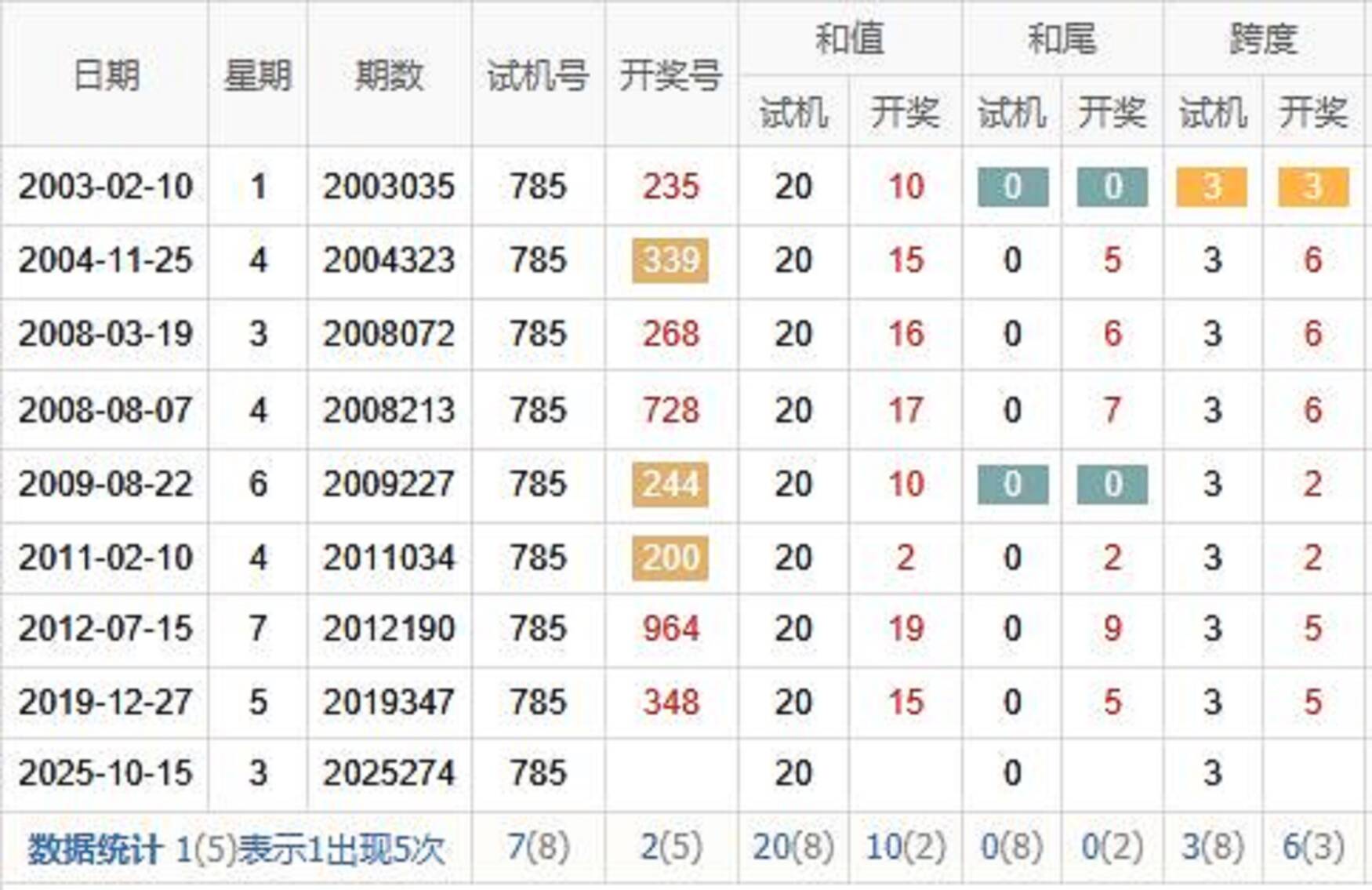The height and width of the screenshot is (890, 1372).
Task: Click the 试机号 column header
Action: pyautogui.click(x=538, y=75)
